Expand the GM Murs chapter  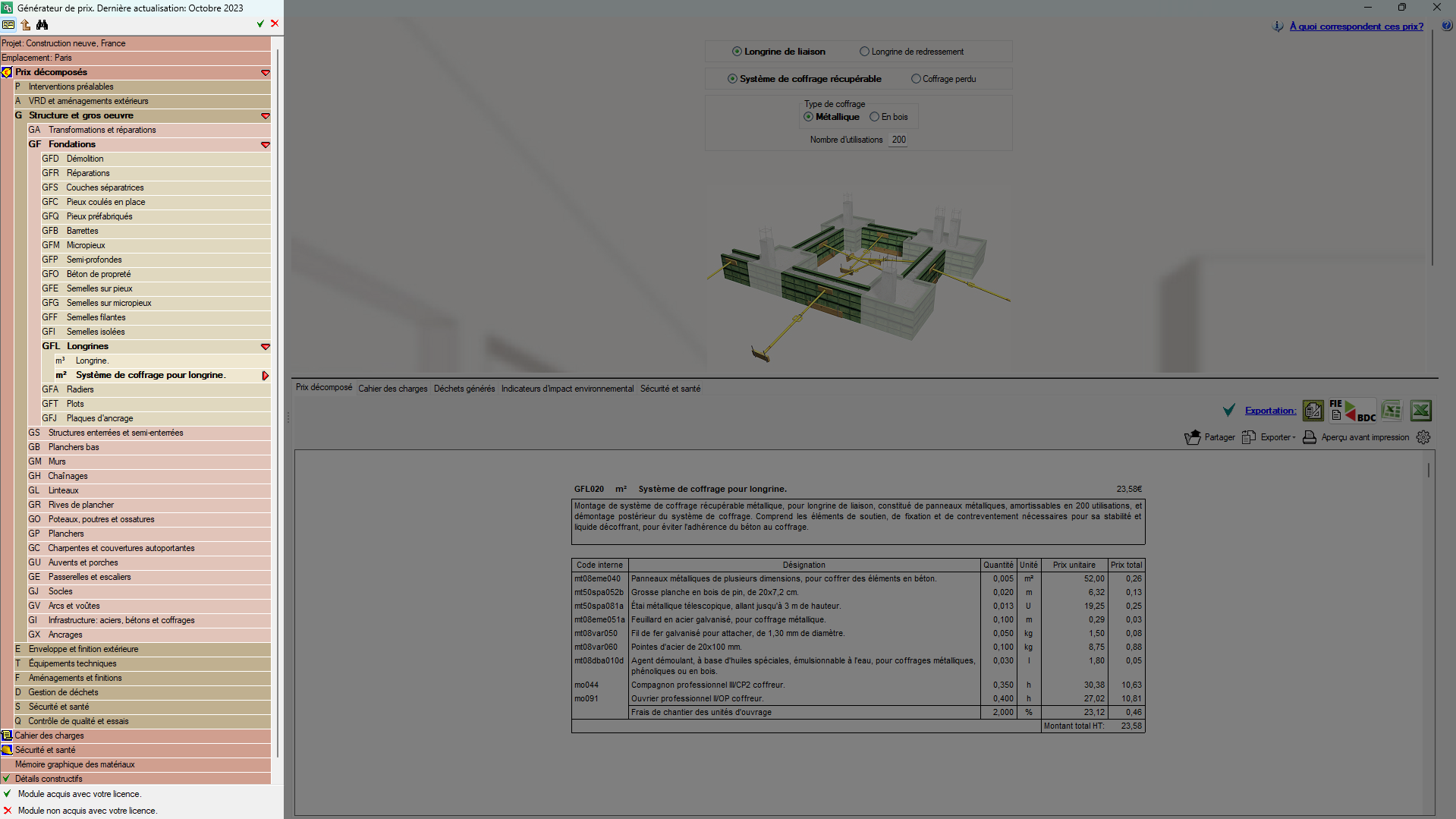point(149,461)
